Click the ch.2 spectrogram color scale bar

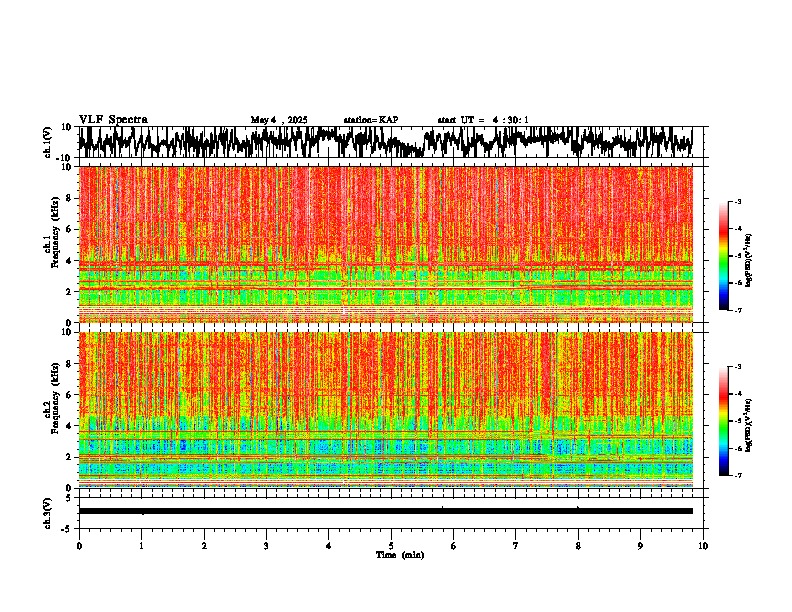[723, 421]
